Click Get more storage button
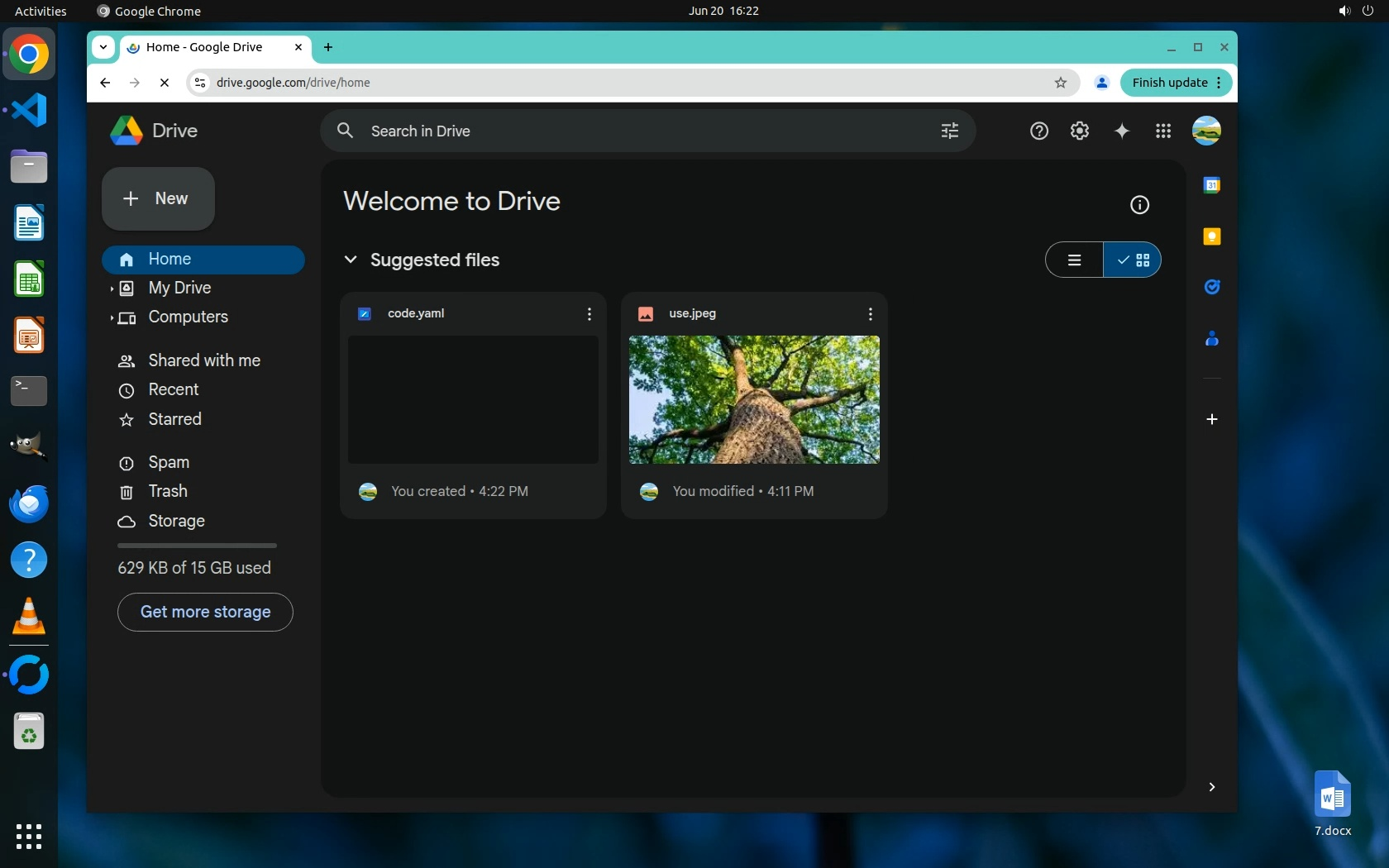The image size is (1389, 868). pos(205,612)
